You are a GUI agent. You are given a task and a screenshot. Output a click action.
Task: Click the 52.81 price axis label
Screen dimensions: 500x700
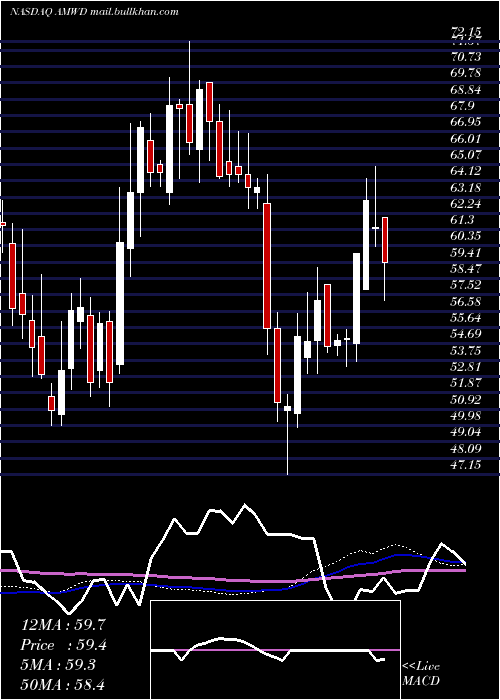[x=466, y=367]
